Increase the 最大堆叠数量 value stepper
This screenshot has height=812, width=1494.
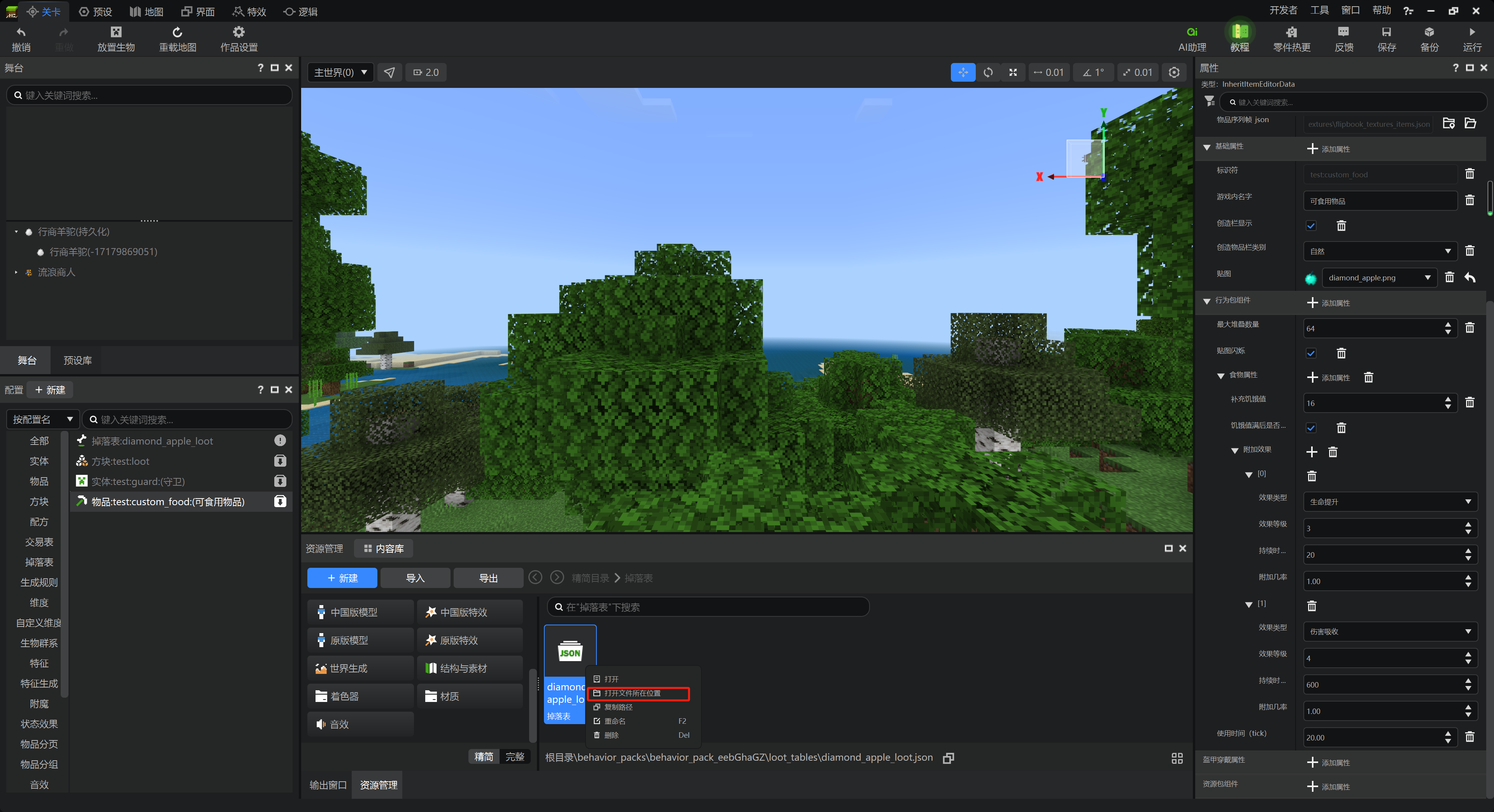(x=1448, y=325)
